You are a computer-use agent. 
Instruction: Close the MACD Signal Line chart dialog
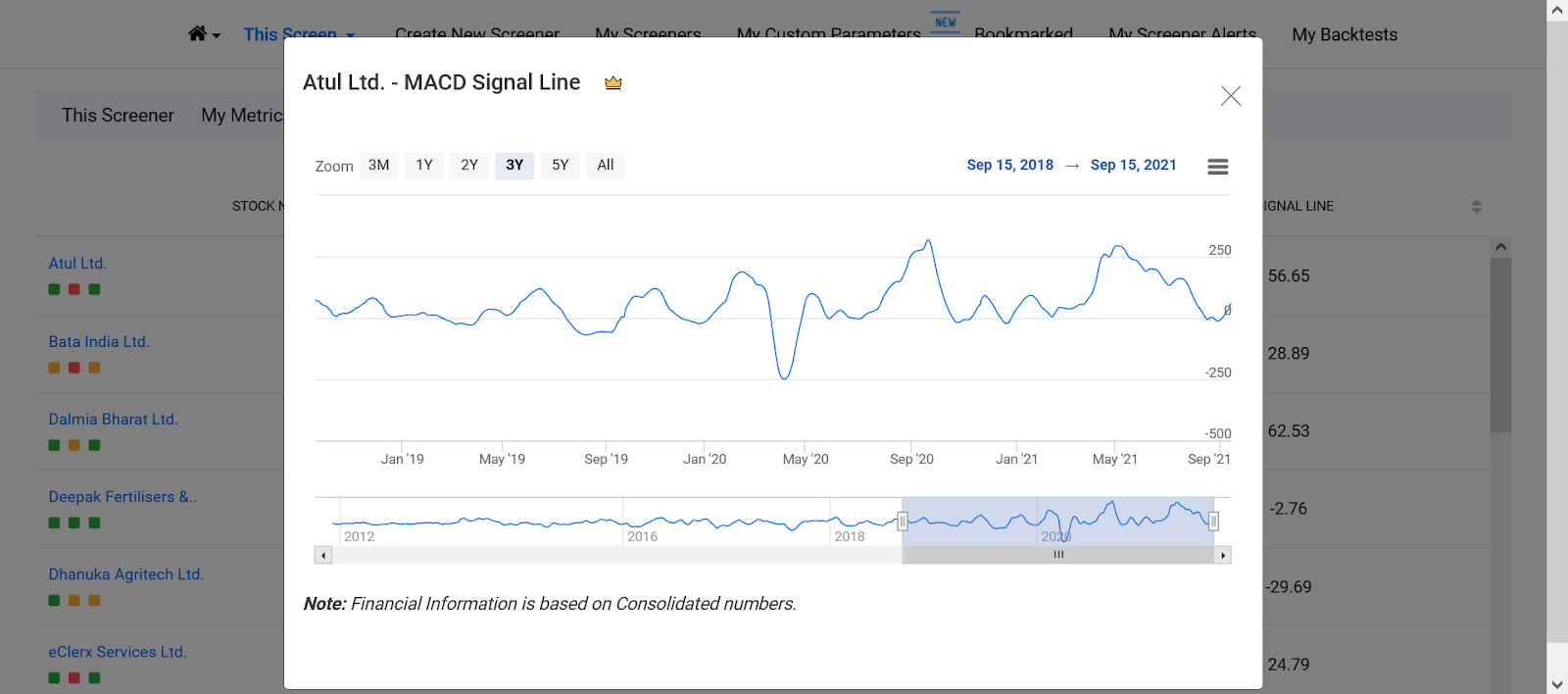point(1231,96)
